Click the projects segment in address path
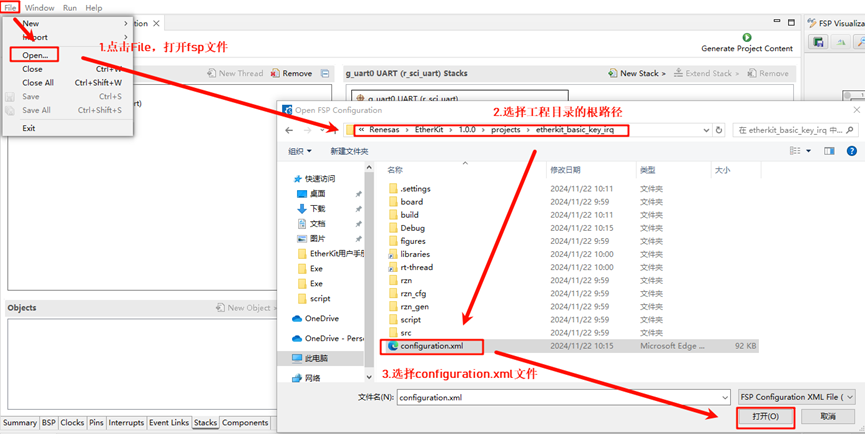 tap(505, 131)
